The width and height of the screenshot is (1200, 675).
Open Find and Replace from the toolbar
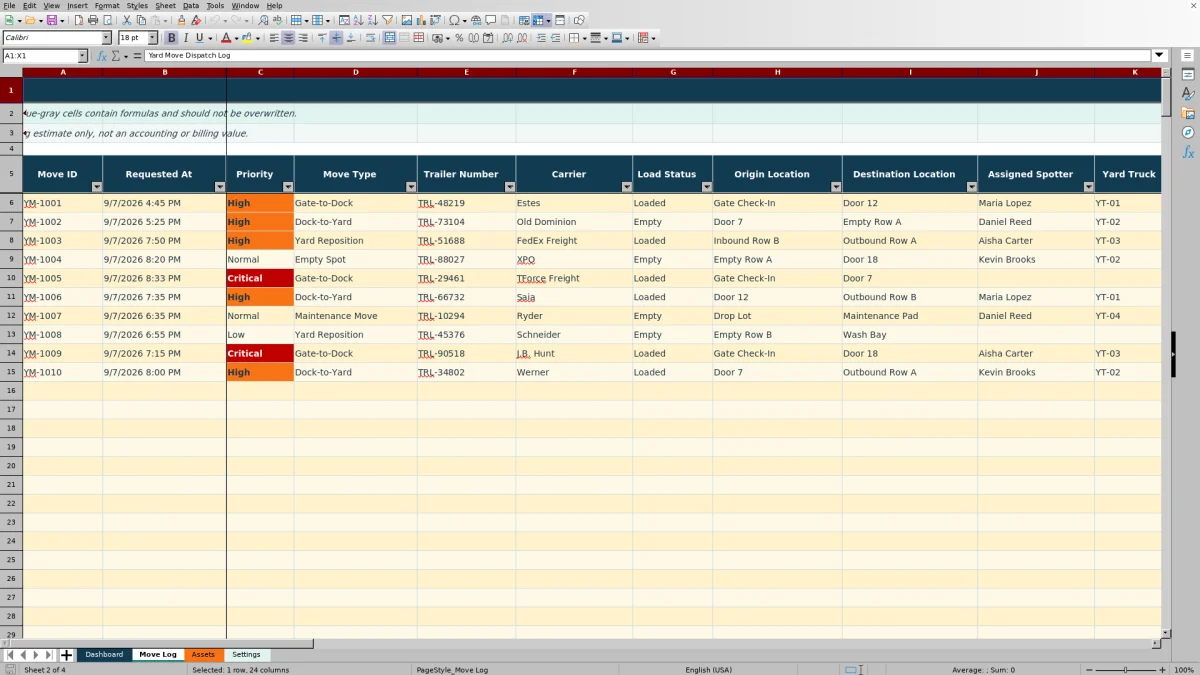pos(262,20)
